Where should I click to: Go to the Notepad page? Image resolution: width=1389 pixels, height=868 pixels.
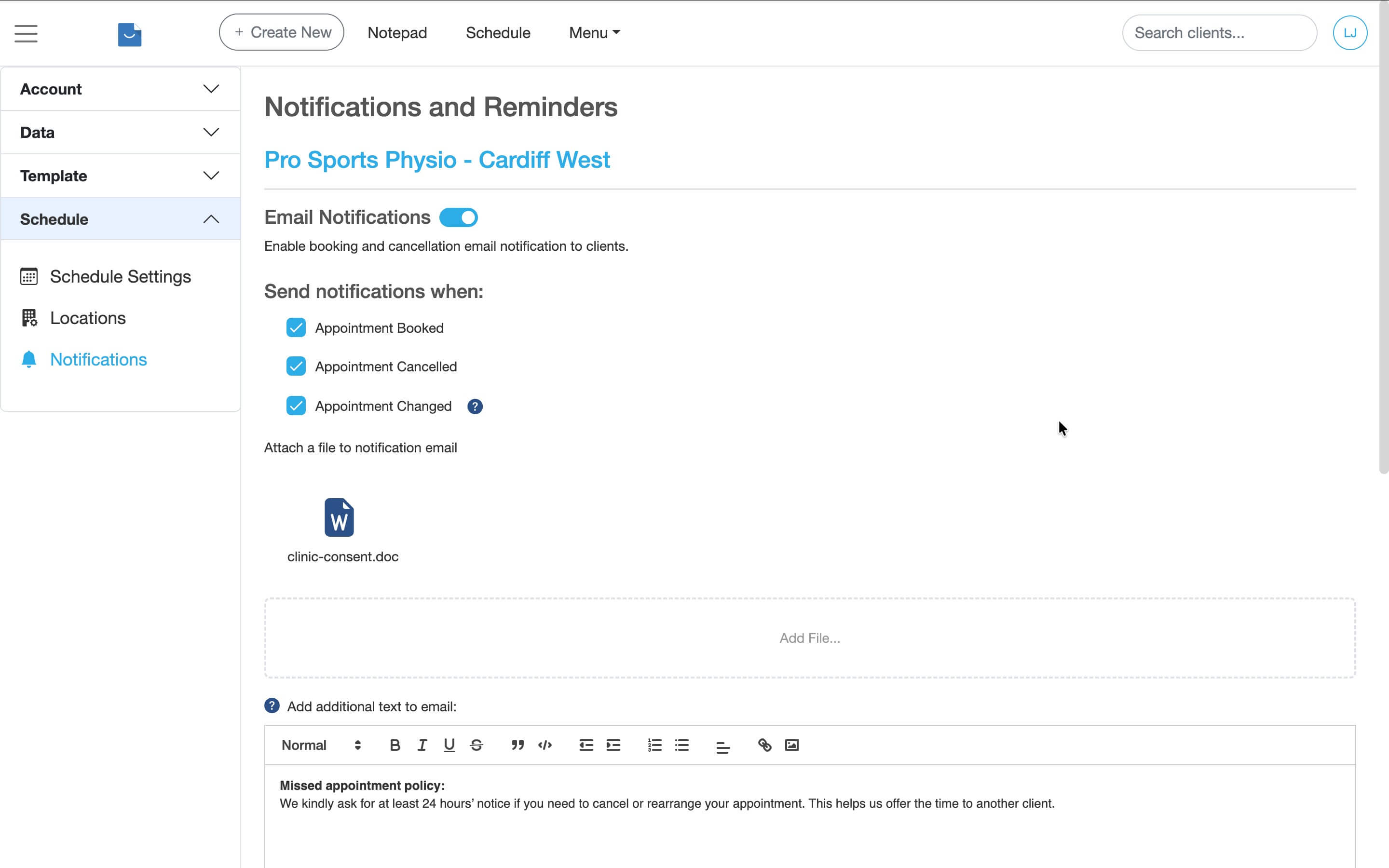tap(397, 33)
